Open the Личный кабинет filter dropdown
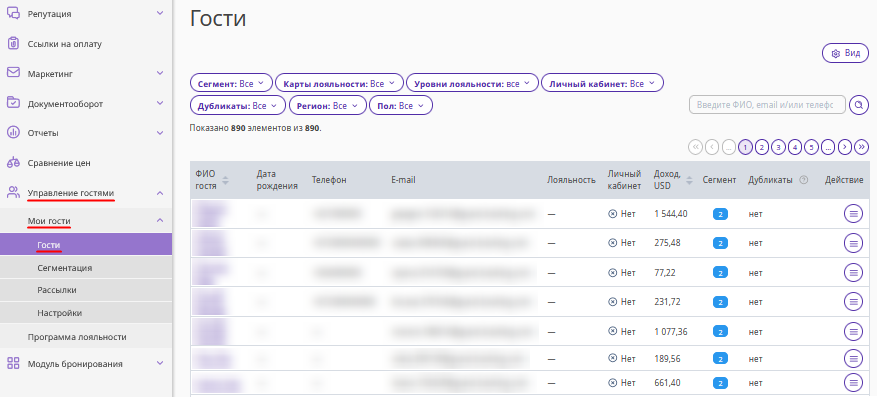The image size is (877, 397). (602, 83)
